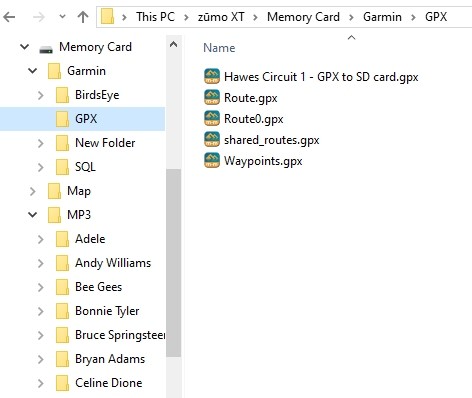This screenshot has height=398, width=472.
Task: Expand the Adele folder node
Action: (x=41, y=239)
